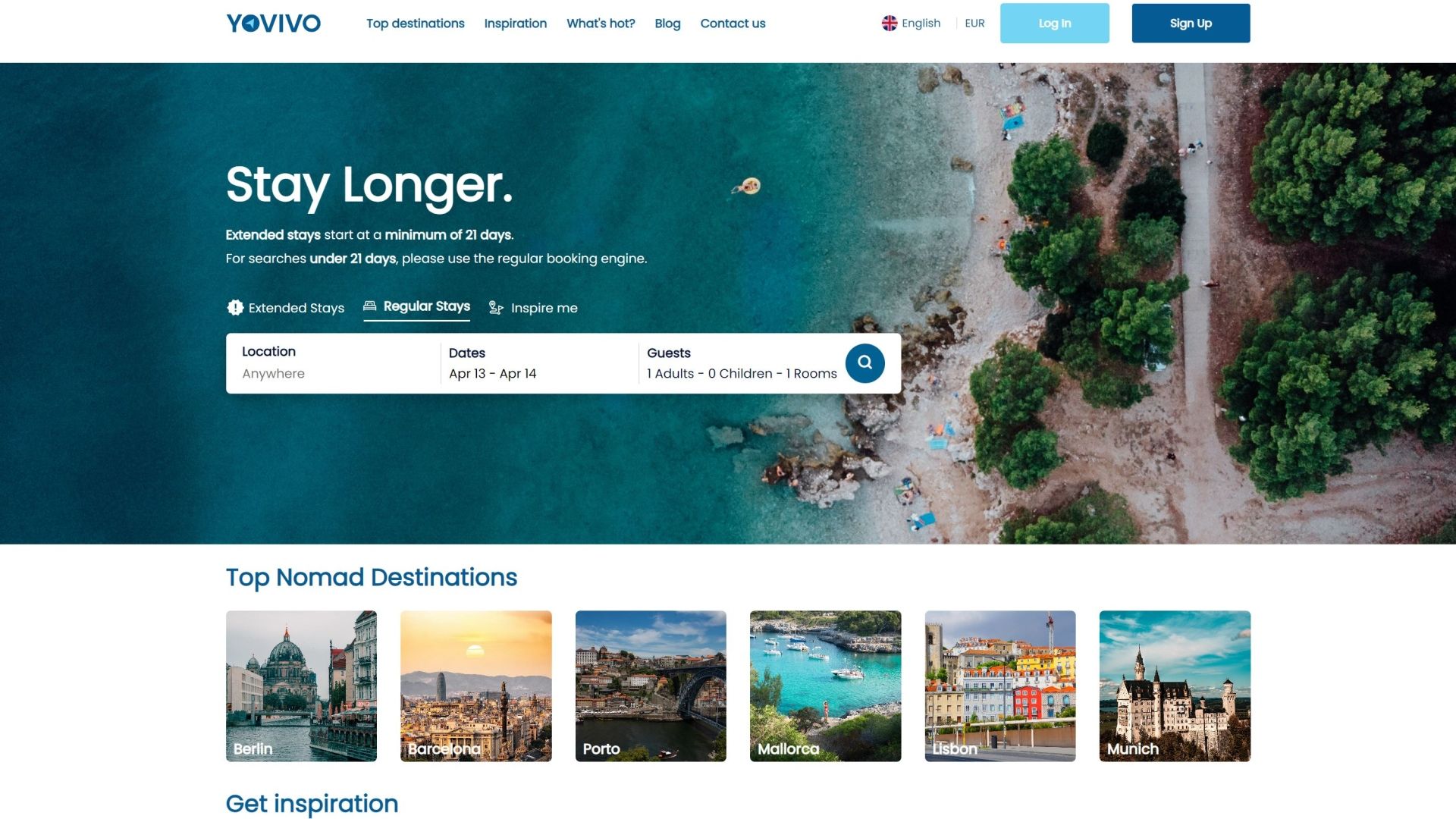Click the YOVIVO logo icon
The image size is (1456, 819).
[x=274, y=23]
